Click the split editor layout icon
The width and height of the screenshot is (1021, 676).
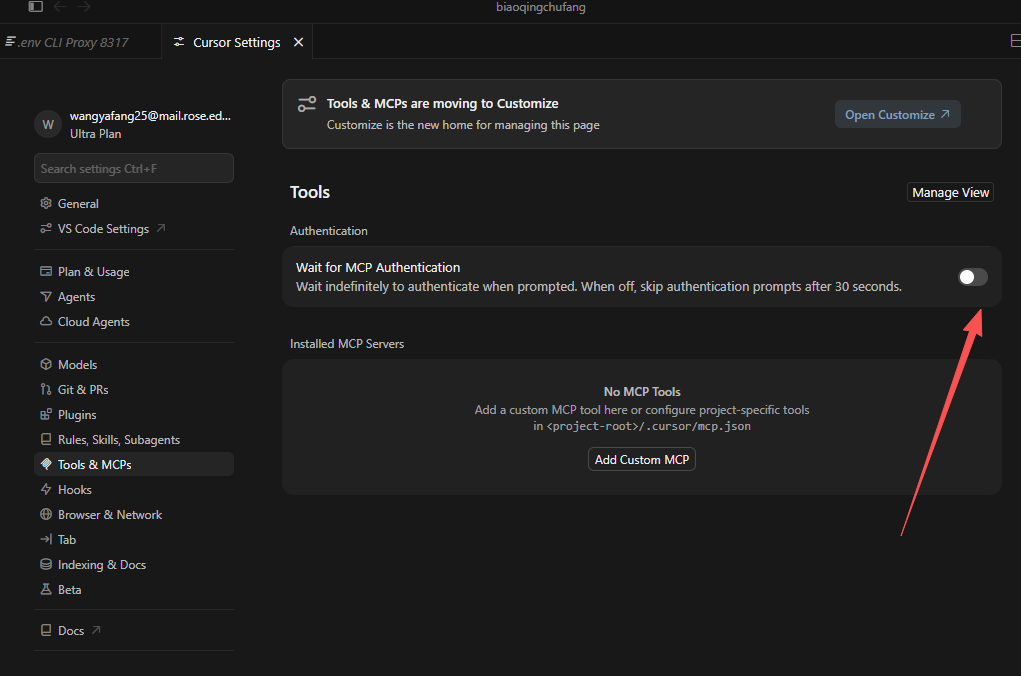[1015, 41]
